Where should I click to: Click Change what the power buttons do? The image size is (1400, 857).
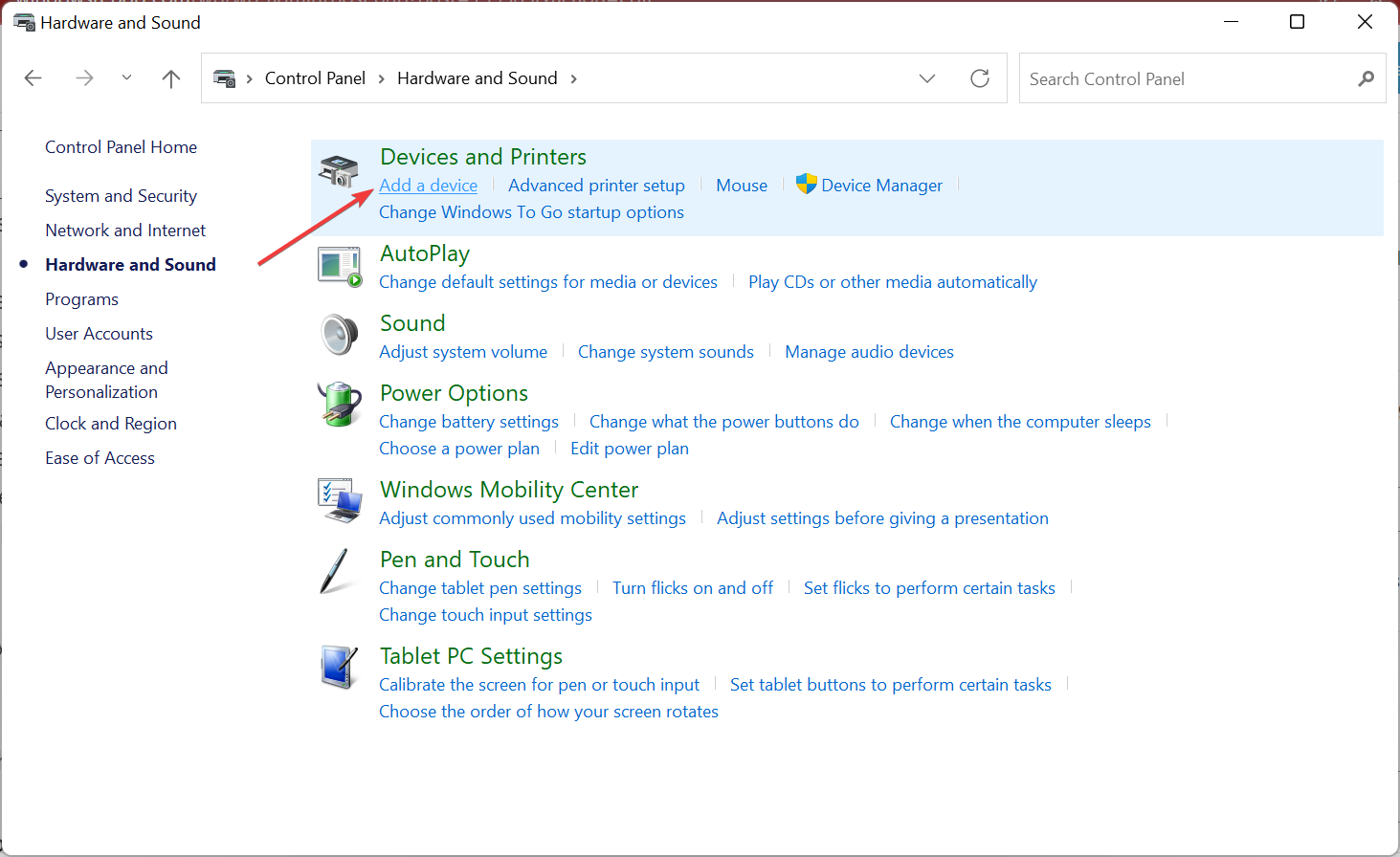724,422
